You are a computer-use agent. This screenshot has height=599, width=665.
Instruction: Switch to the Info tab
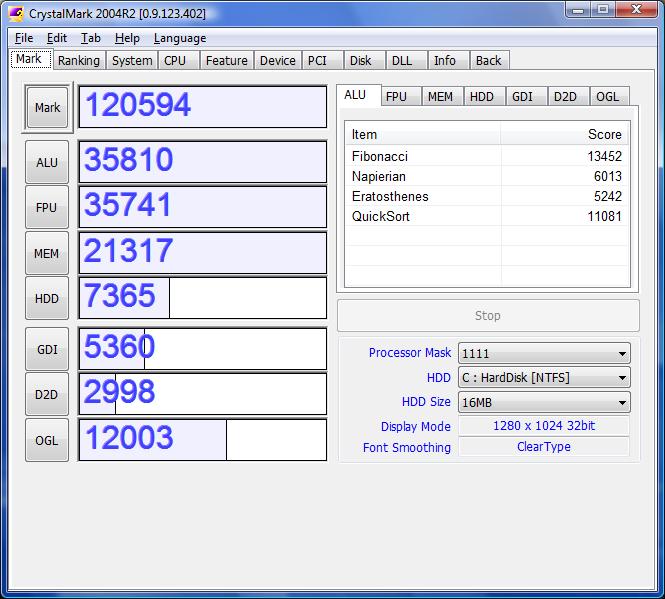coord(448,60)
